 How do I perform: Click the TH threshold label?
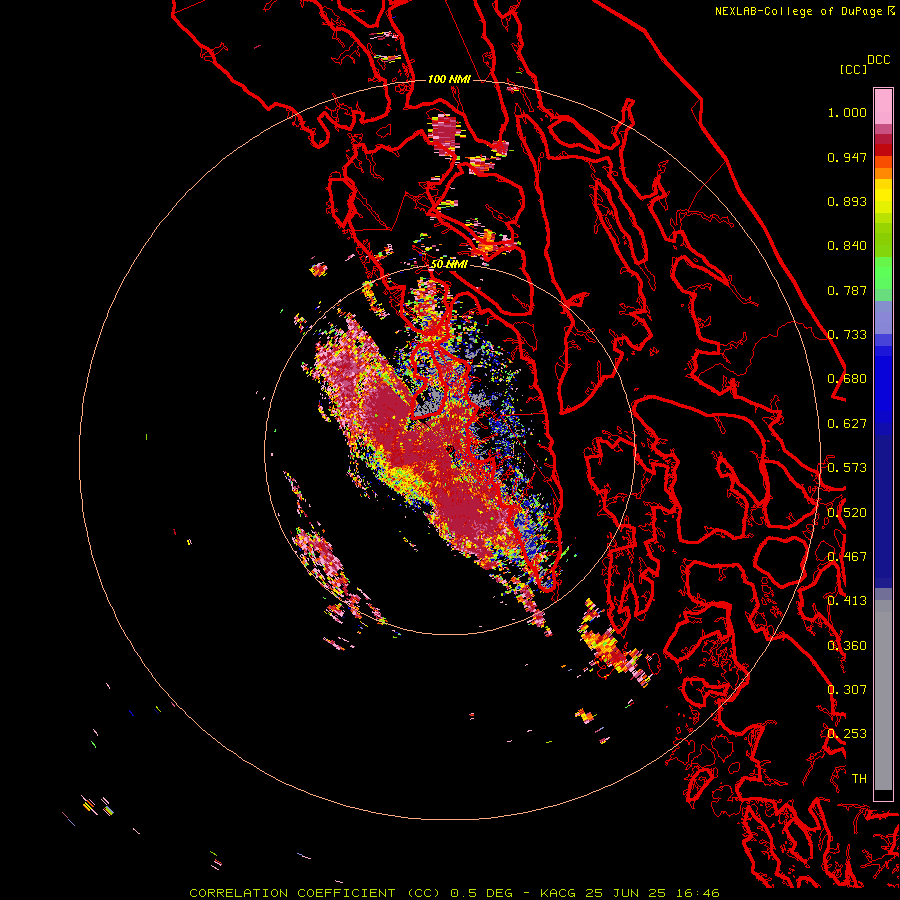click(x=859, y=779)
